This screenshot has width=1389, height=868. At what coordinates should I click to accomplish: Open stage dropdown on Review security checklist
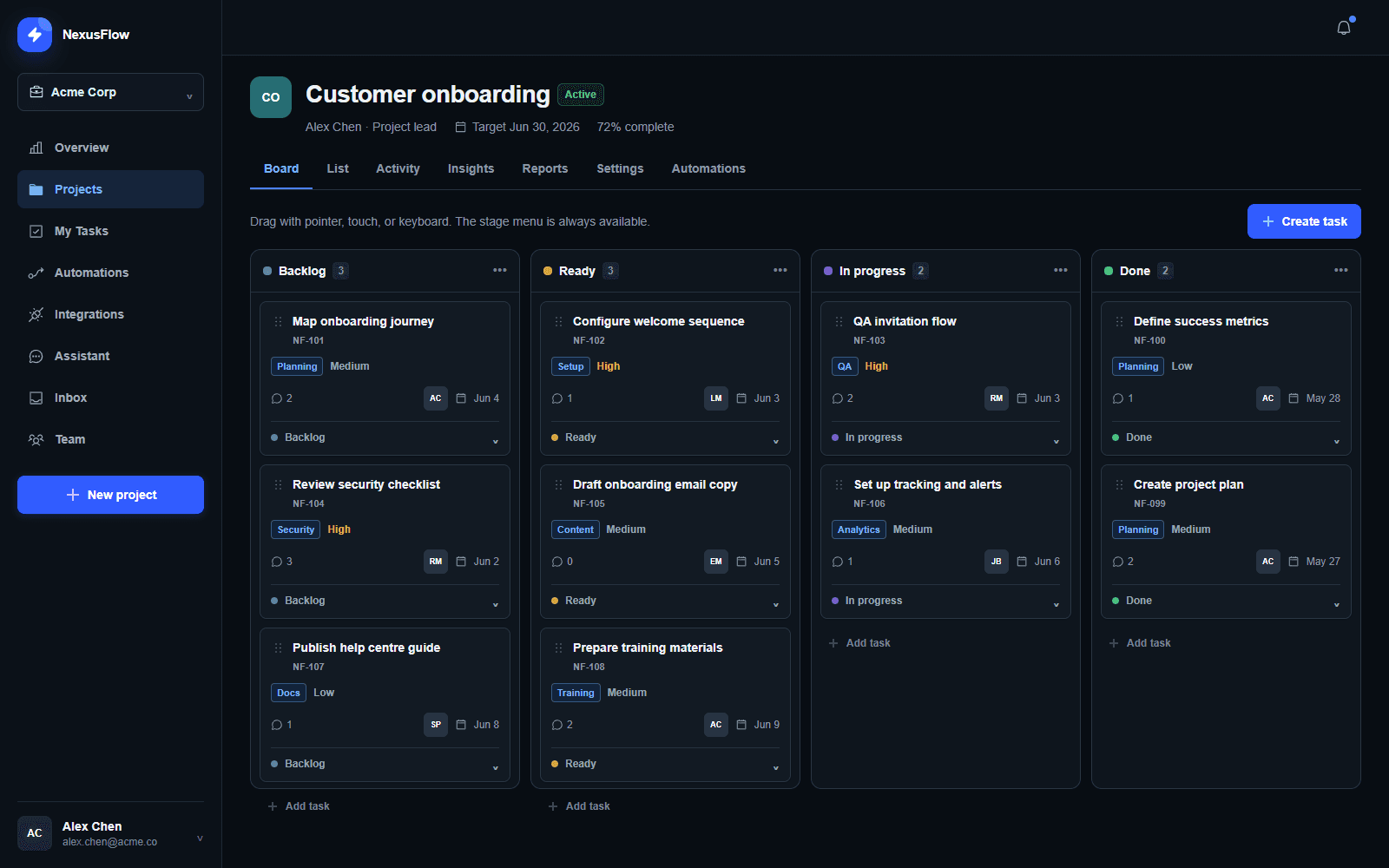click(385, 601)
